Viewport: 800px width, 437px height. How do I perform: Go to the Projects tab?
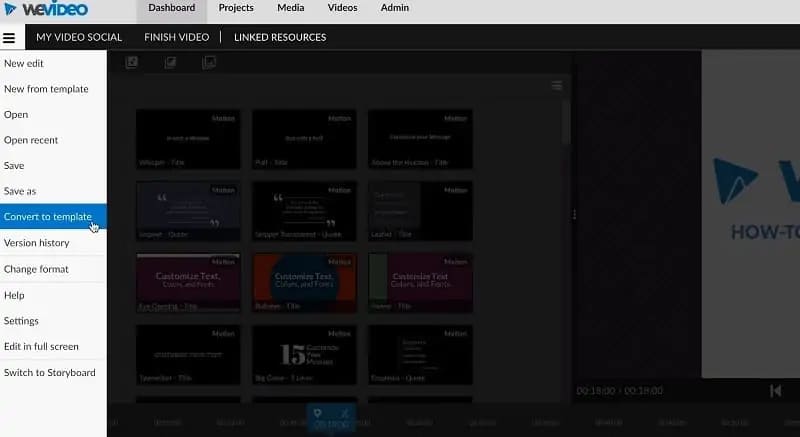[236, 8]
